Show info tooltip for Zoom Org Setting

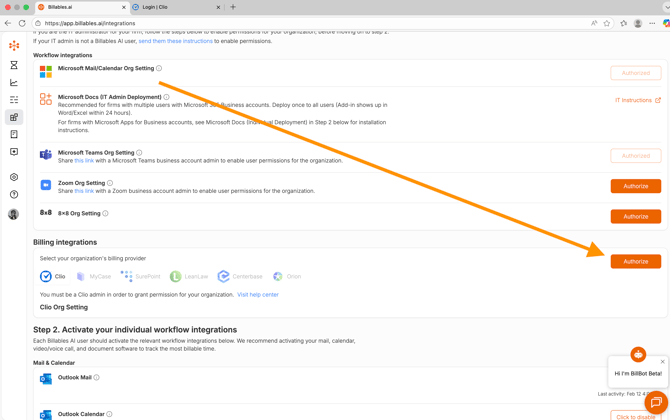(x=110, y=183)
